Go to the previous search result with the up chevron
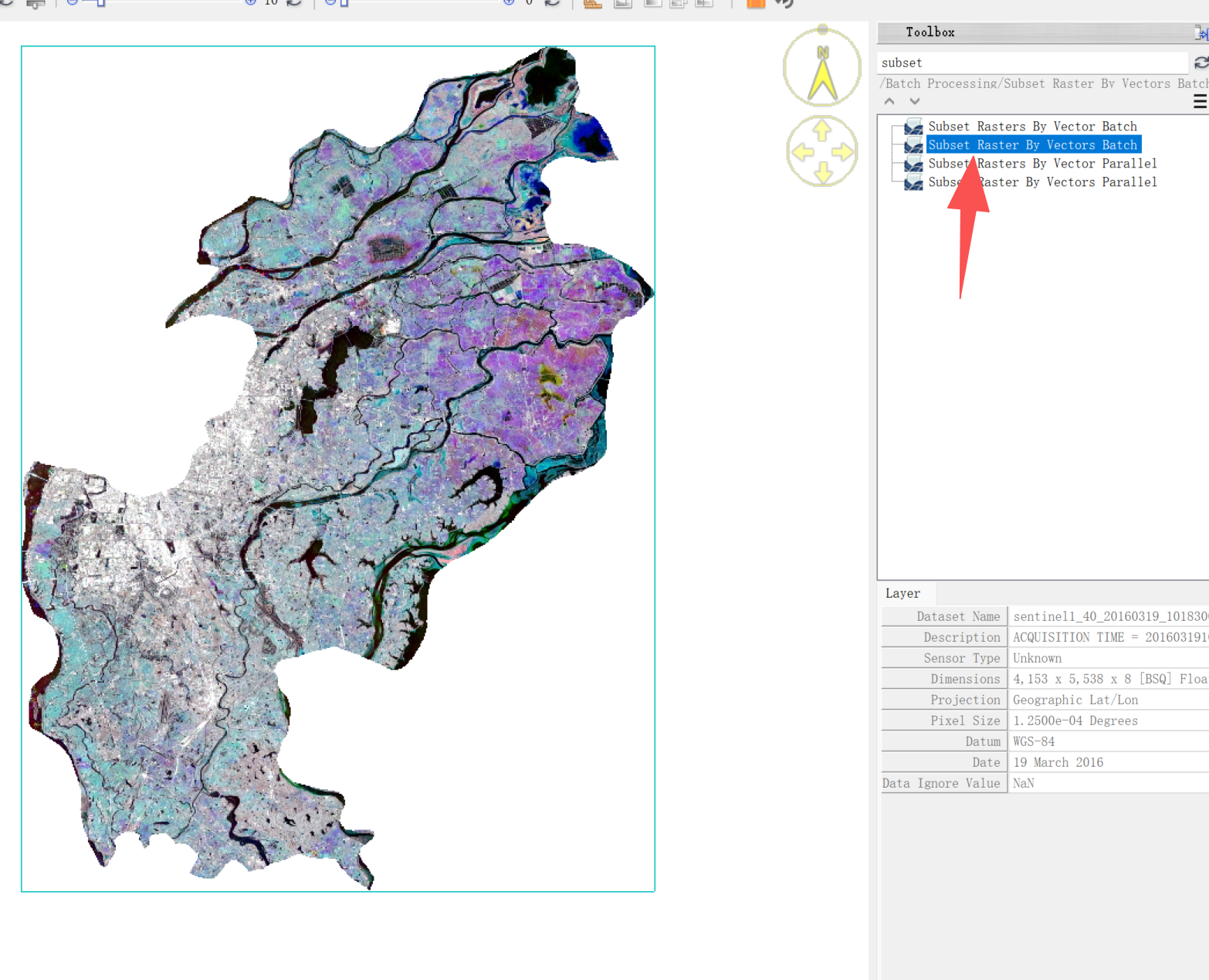Image resolution: width=1209 pixels, height=980 pixels. 889,101
